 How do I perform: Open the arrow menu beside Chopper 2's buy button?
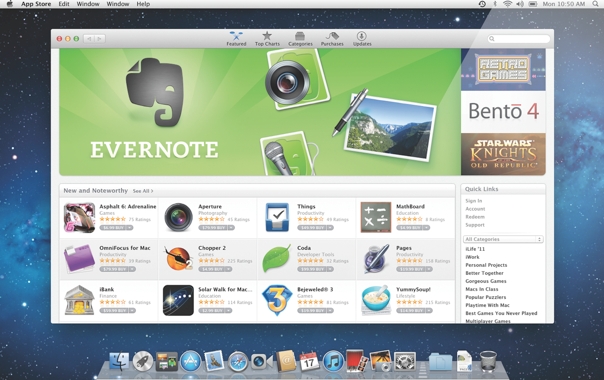(x=228, y=269)
